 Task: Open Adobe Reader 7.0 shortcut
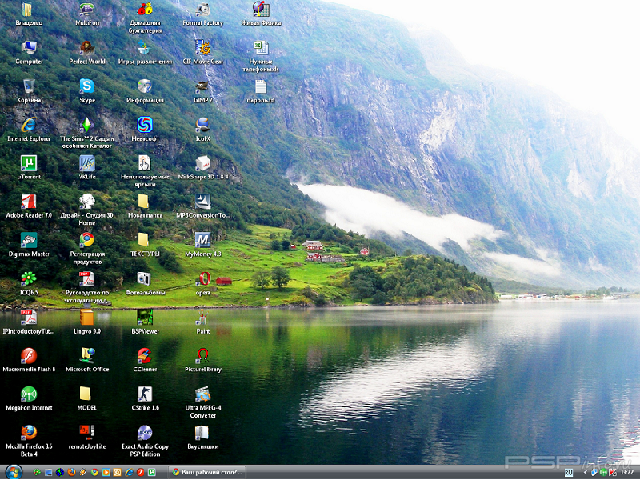click(28, 201)
